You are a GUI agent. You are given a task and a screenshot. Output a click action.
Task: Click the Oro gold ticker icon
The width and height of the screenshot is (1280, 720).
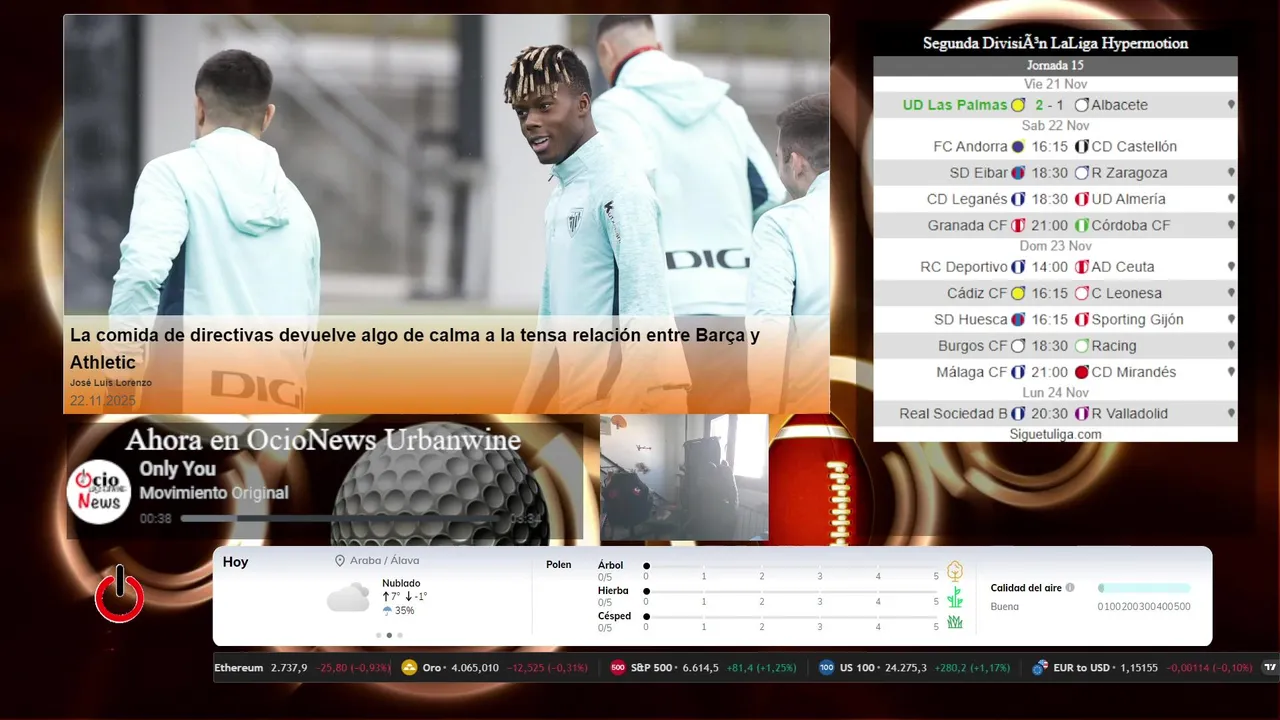tap(409, 668)
